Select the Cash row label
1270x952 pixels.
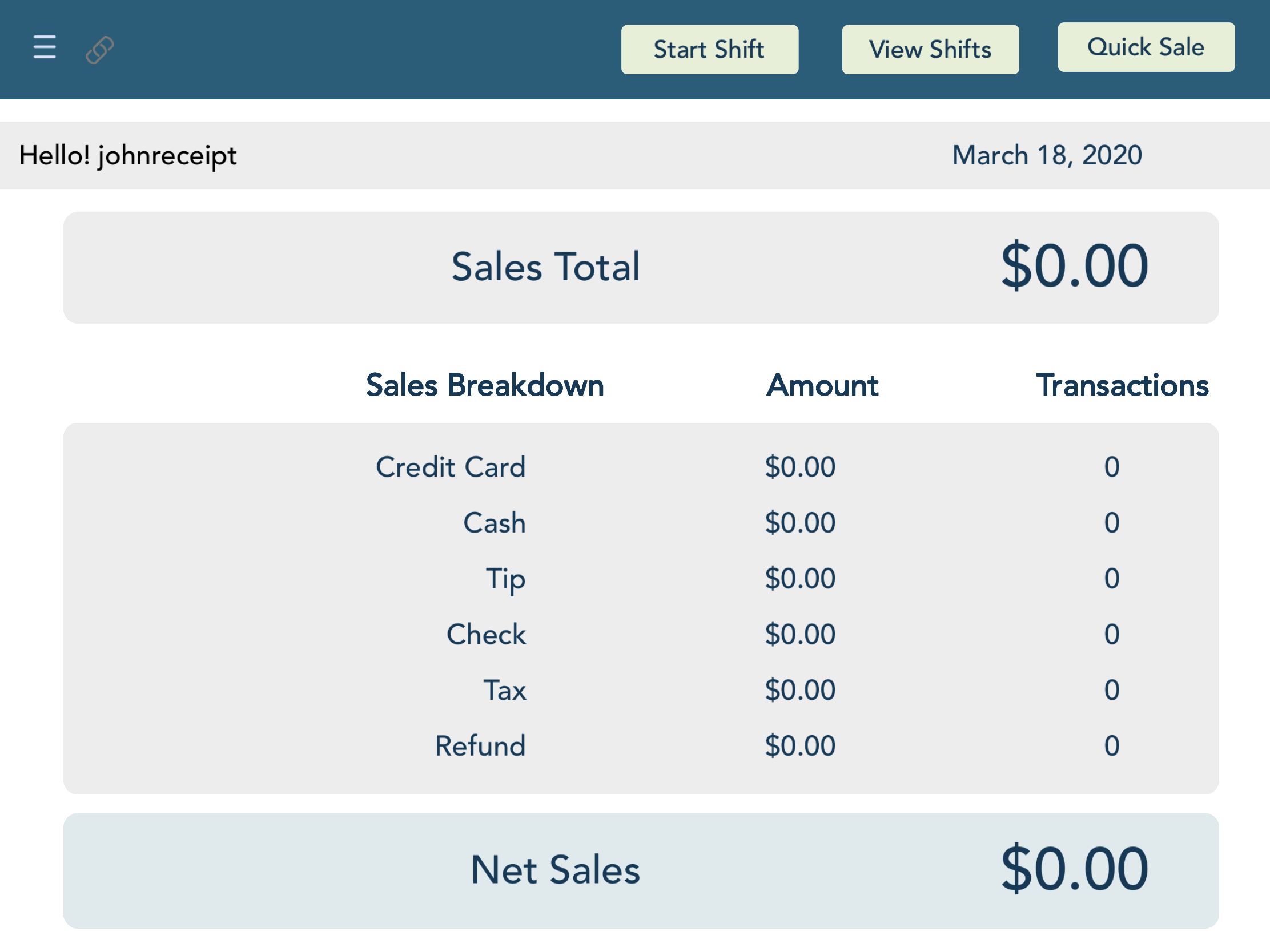495,523
